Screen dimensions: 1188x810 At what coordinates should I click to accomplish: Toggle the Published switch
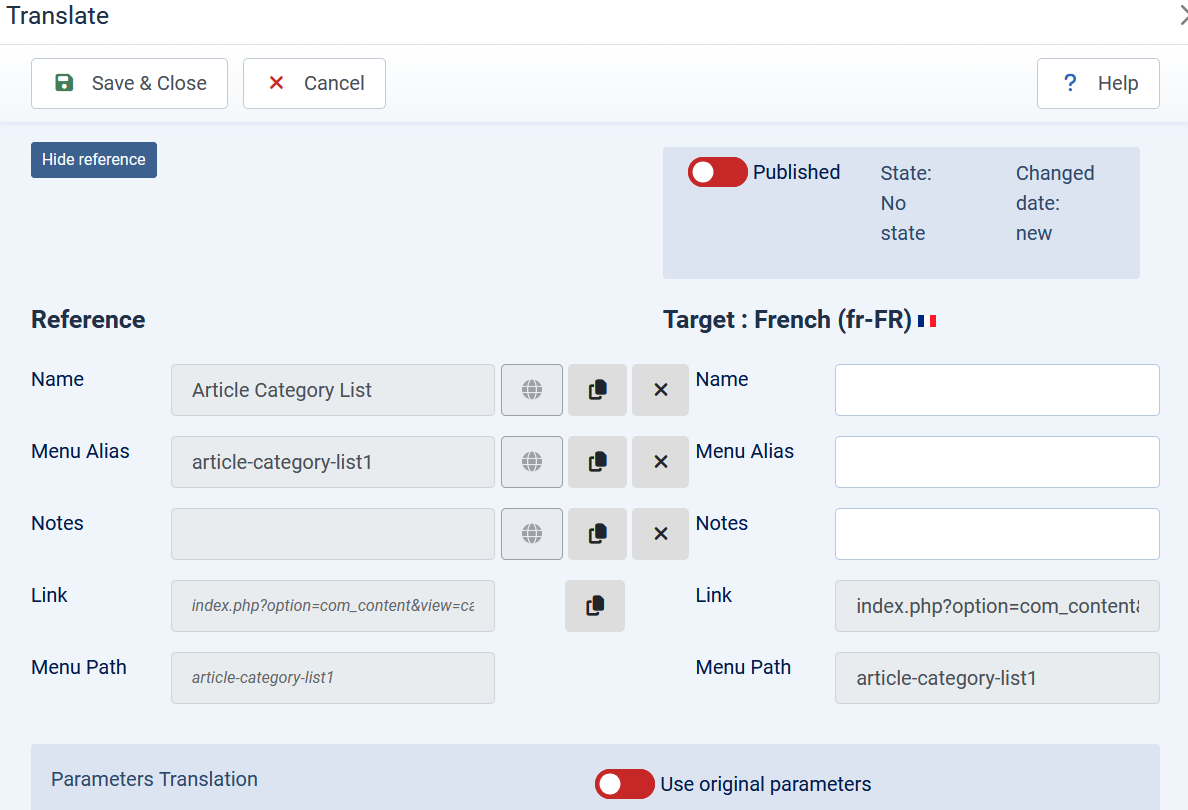tap(717, 172)
